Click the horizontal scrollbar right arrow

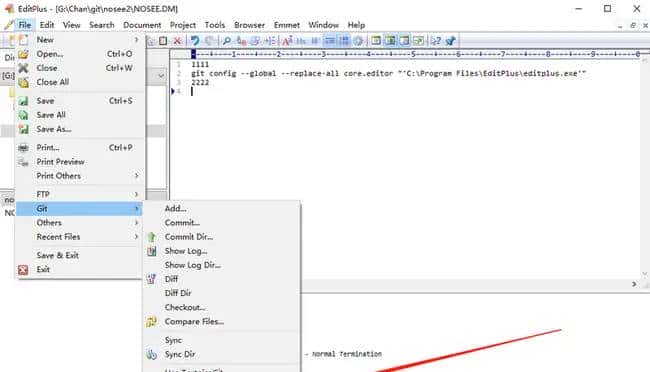click(634, 284)
